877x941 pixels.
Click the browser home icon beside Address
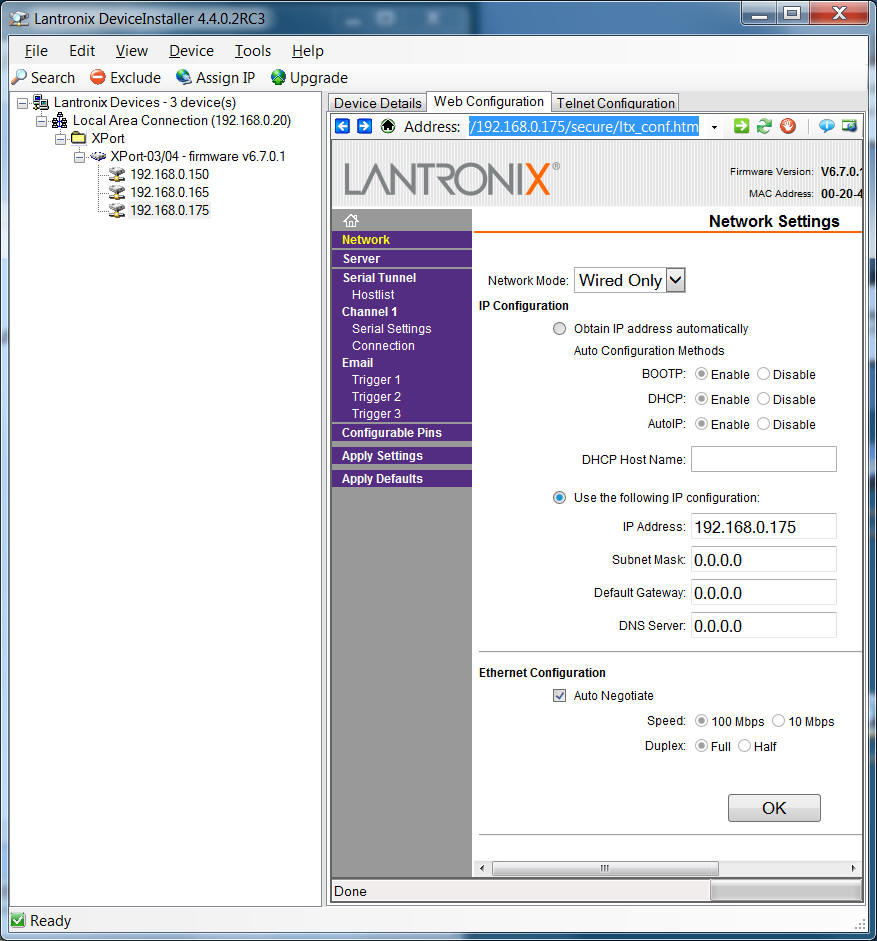point(388,126)
